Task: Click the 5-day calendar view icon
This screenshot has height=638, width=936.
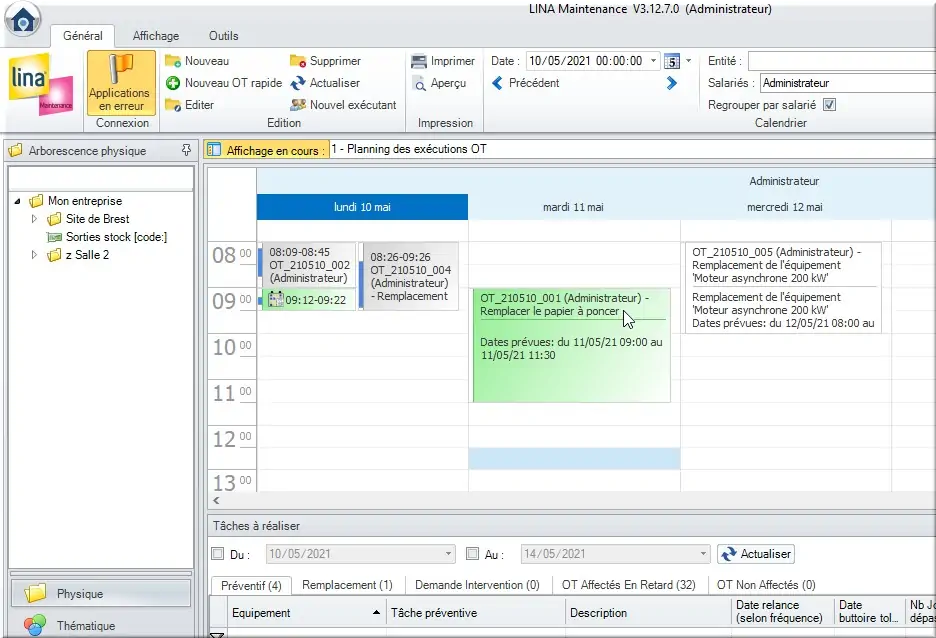Action: (672, 61)
